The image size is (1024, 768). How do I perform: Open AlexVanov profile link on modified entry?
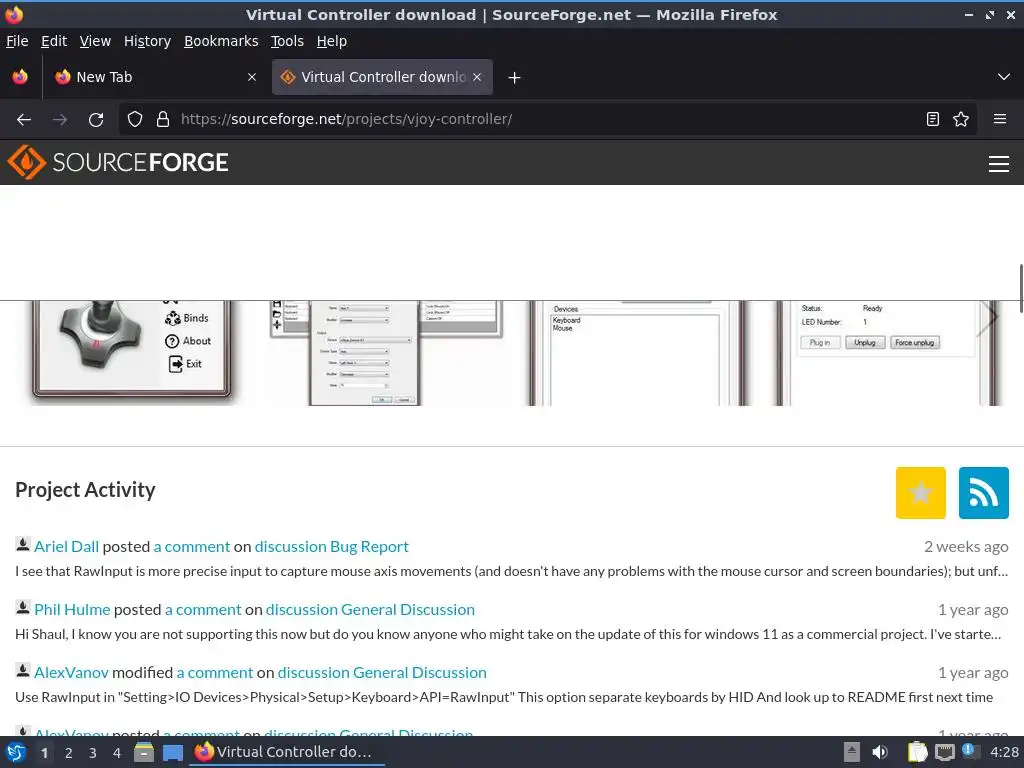coord(71,673)
